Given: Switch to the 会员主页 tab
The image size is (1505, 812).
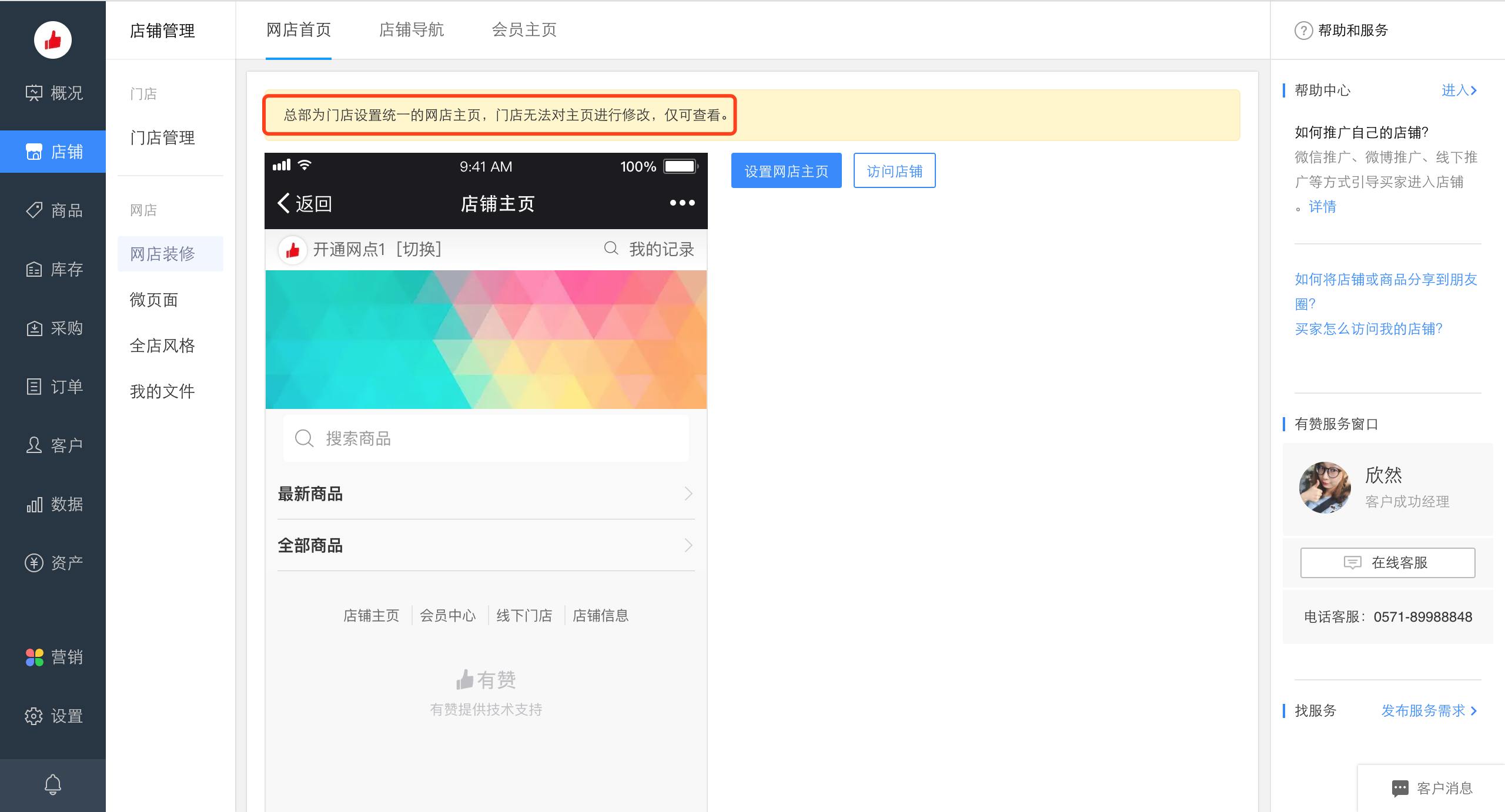Looking at the screenshot, I should click(523, 30).
